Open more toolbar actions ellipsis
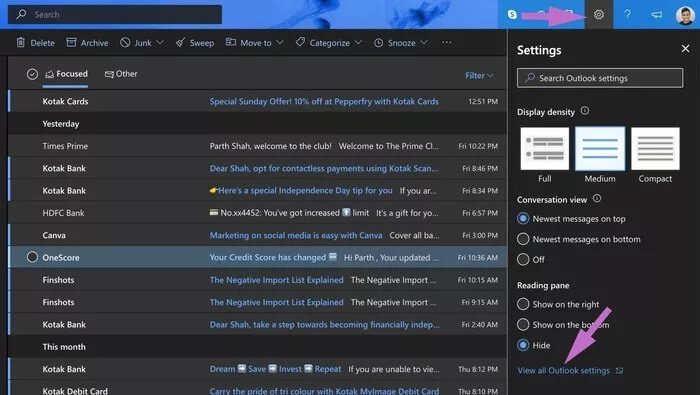This screenshot has width=700, height=395. [x=446, y=43]
